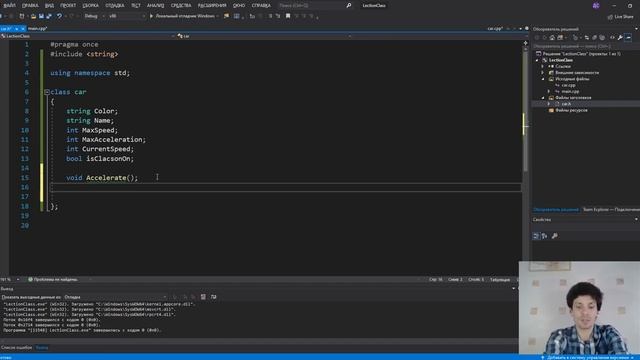The width and height of the screenshot is (640, 360).
Task: Click the Live Share button
Action: [620, 17]
